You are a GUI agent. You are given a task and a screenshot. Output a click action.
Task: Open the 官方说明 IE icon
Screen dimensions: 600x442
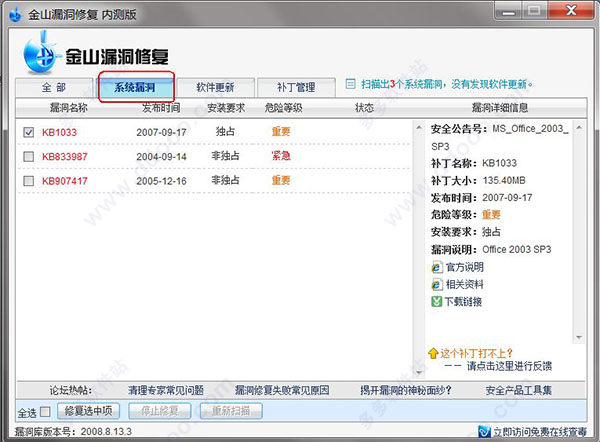click(436, 267)
